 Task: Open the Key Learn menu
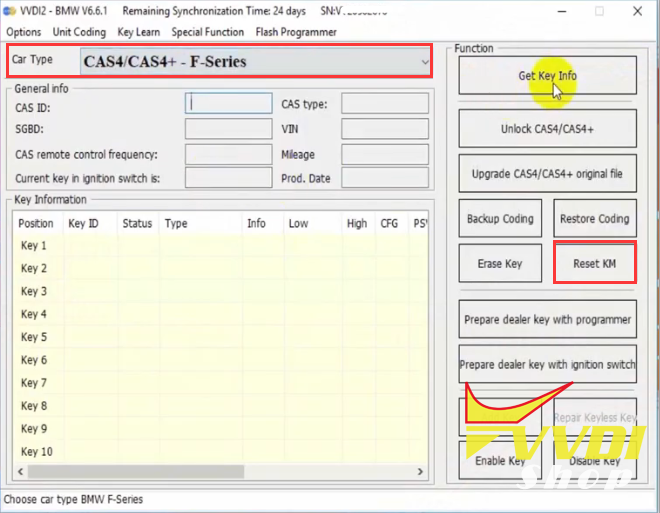click(138, 32)
